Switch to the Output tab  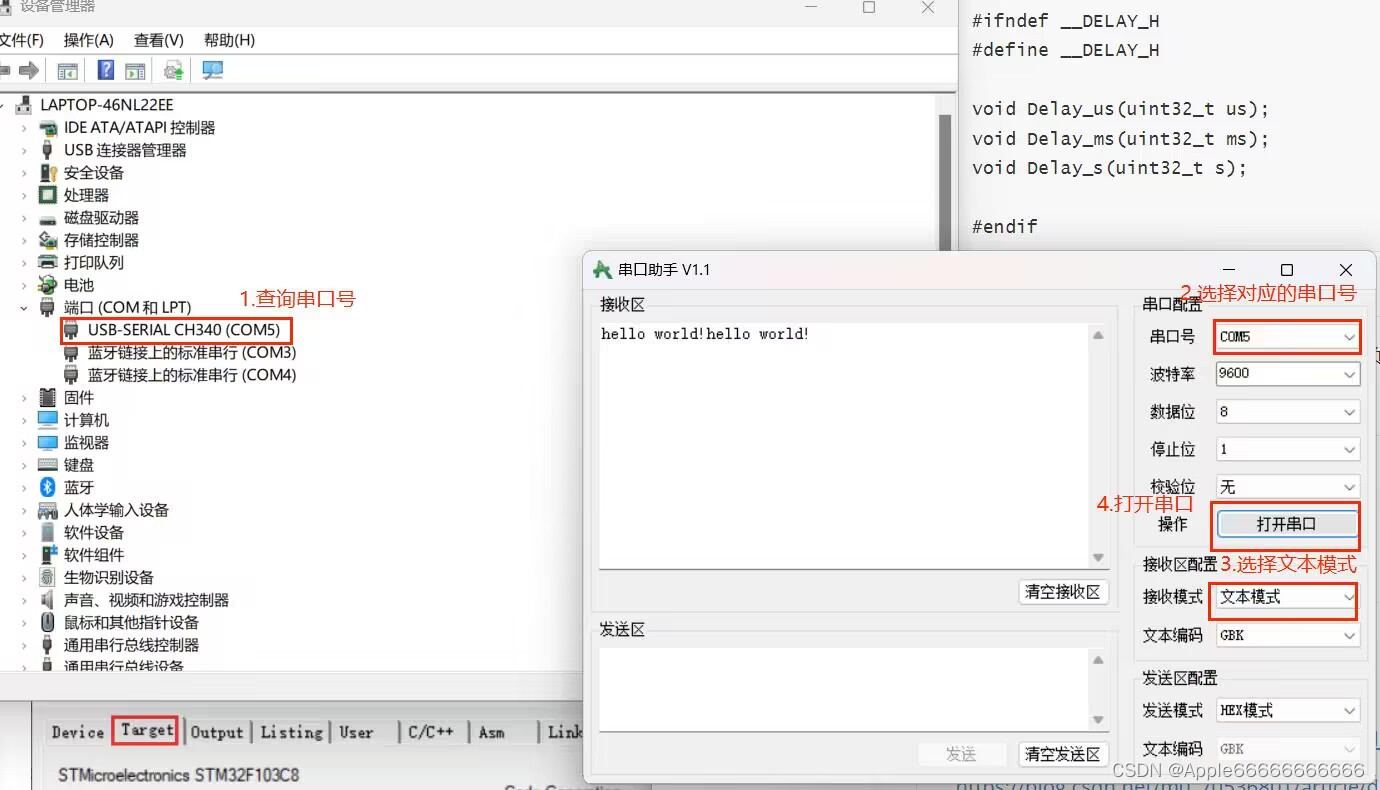click(x=217, y=732)
